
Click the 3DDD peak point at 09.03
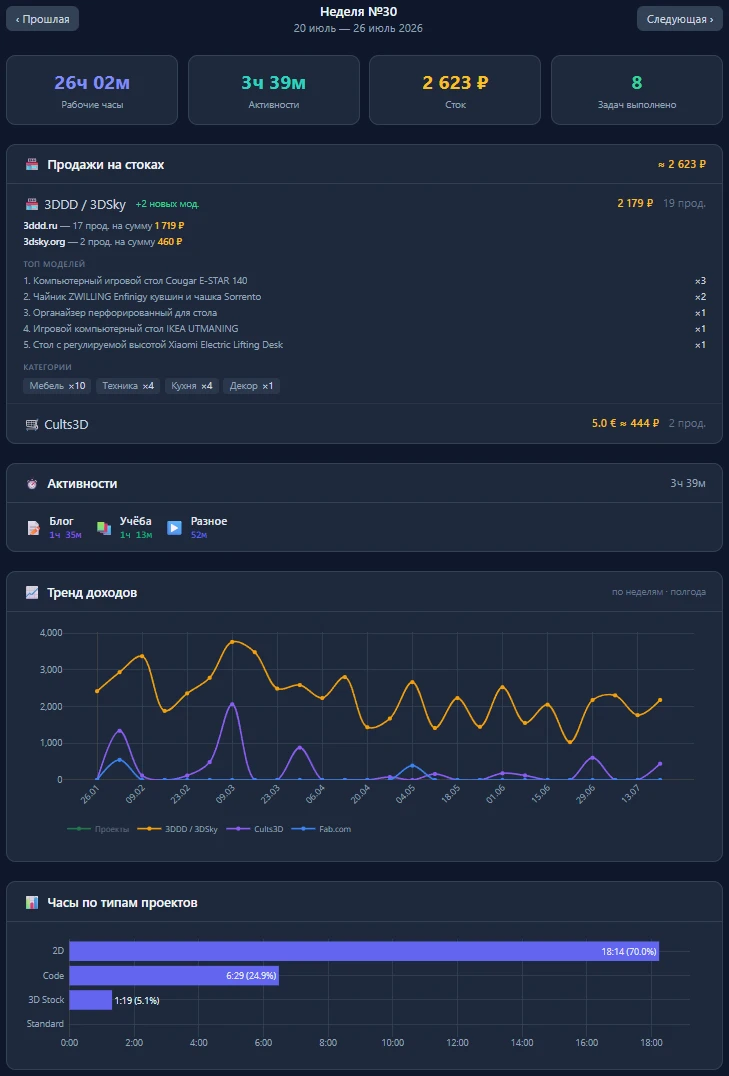[x=232, y=642]
